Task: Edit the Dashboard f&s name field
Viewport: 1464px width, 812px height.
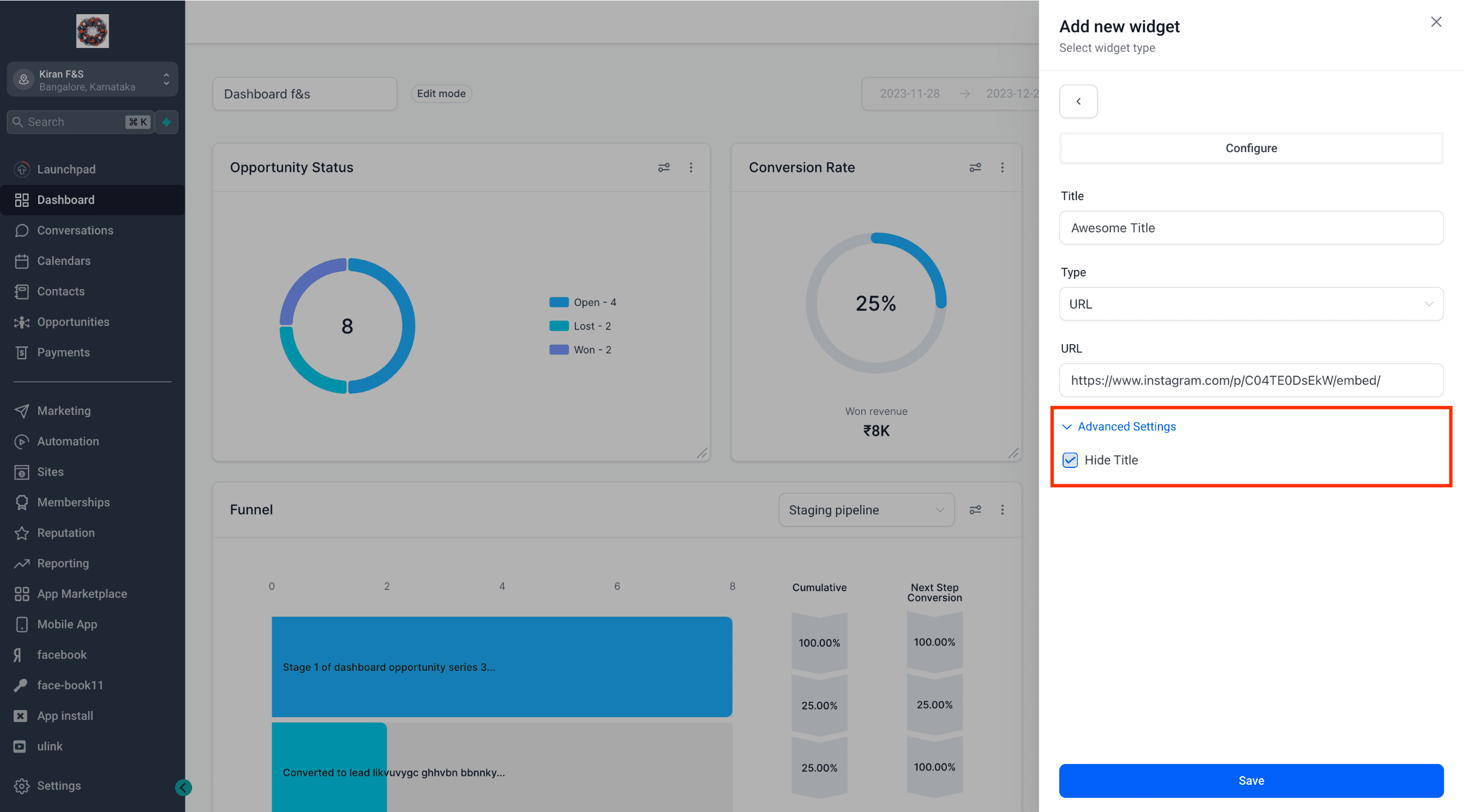Action: pyautogui.click(x=304, y=94)
